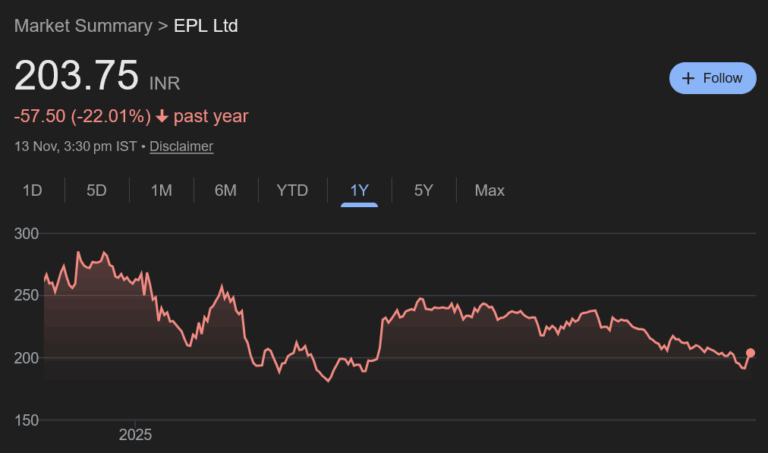Click the 203.75 stock price
768x453 pixels.
coord(76,76)
